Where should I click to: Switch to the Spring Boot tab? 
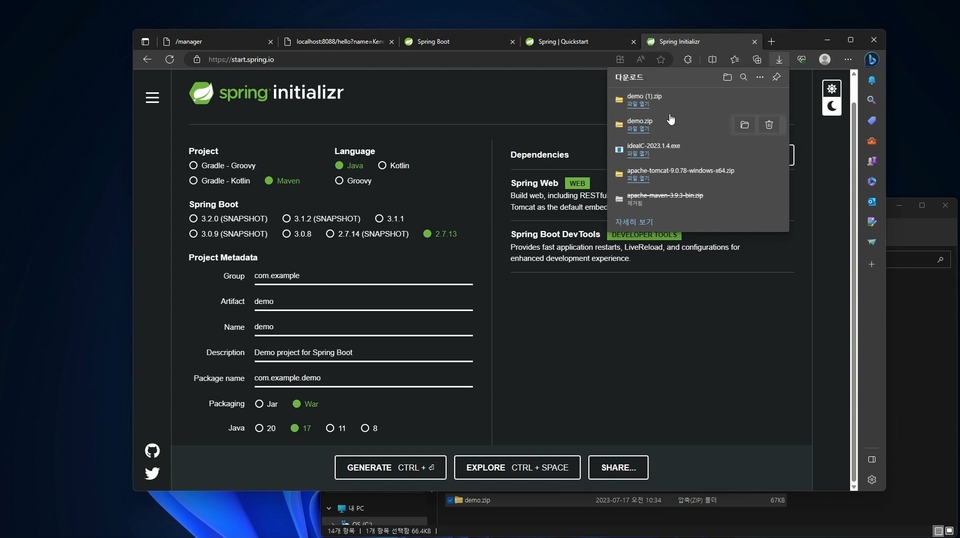(x=459, y=42)
